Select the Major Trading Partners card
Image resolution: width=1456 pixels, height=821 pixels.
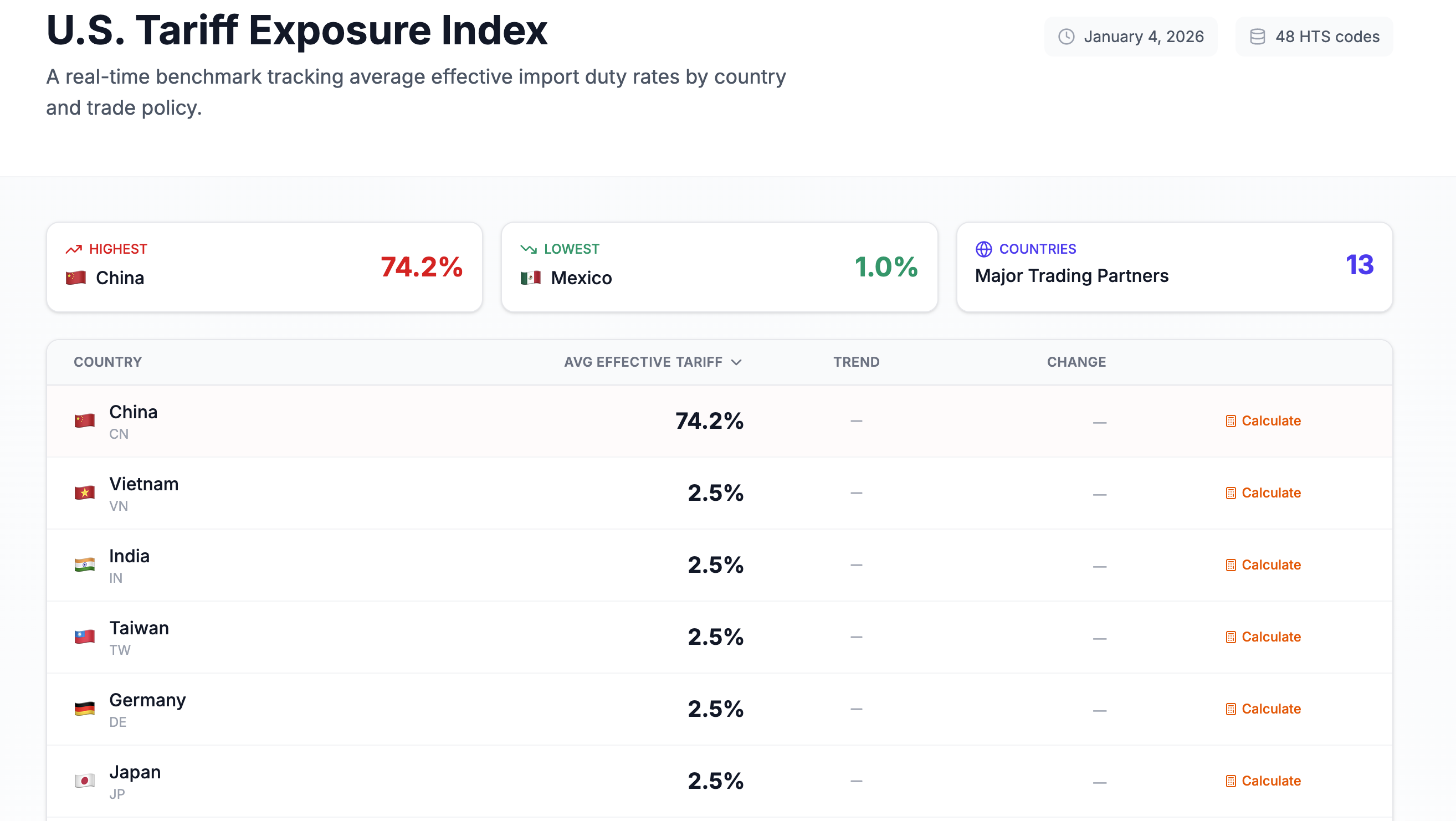pos(1175,267)
